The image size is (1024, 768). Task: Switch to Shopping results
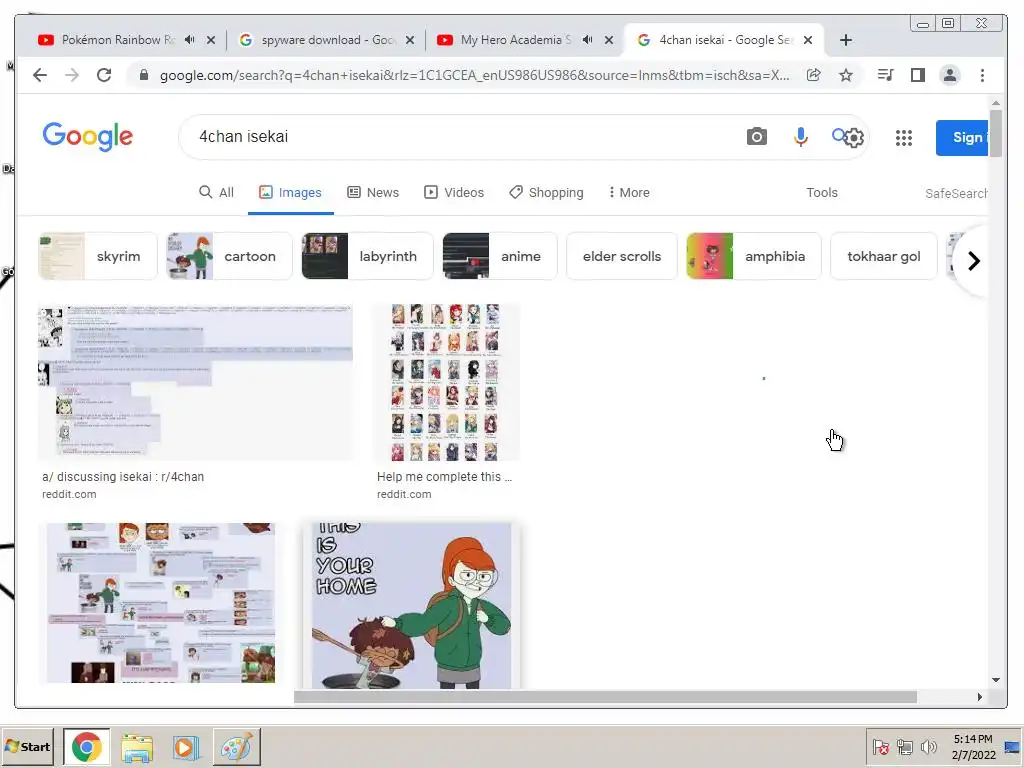546,193
